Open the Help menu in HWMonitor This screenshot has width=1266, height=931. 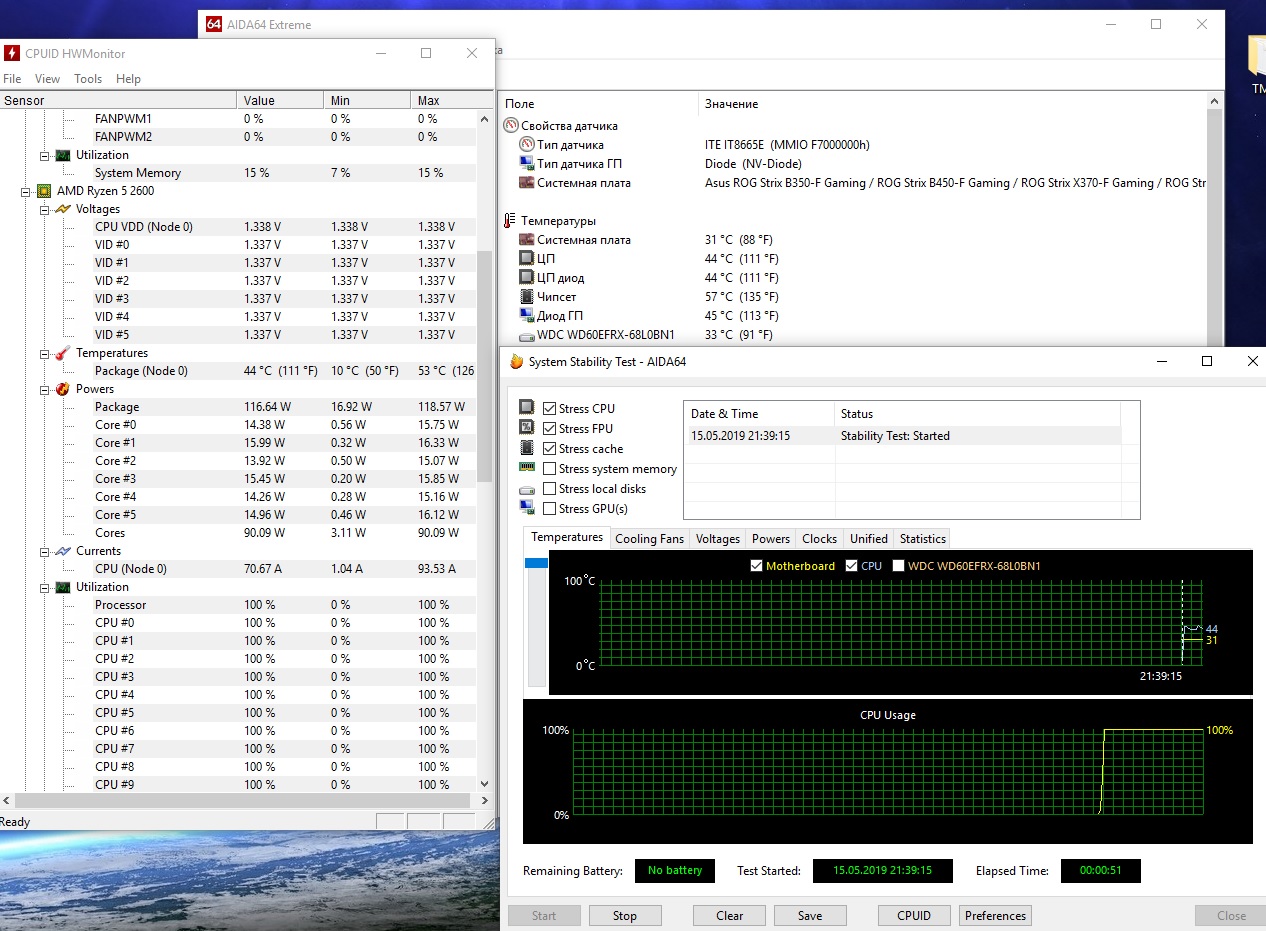[128, 79]
